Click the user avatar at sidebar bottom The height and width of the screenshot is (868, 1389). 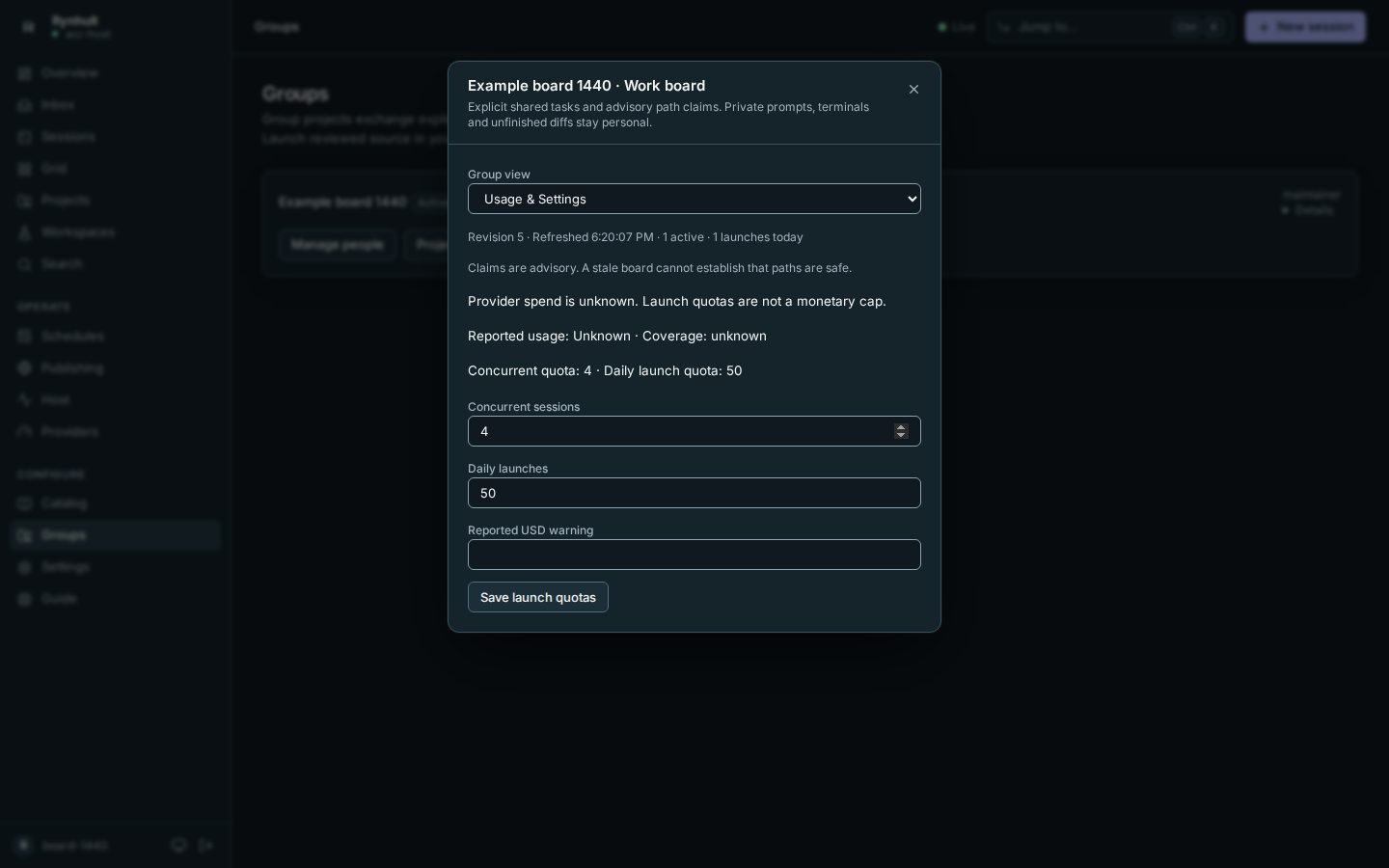[24, 846]
